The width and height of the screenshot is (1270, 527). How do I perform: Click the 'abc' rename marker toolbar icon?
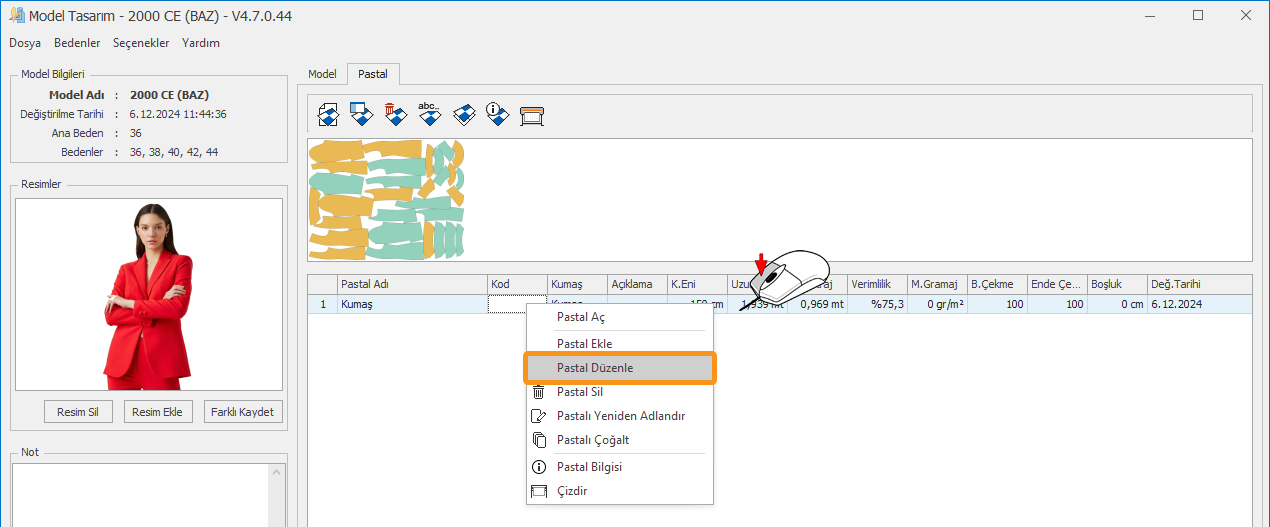(x=429, y=115)
